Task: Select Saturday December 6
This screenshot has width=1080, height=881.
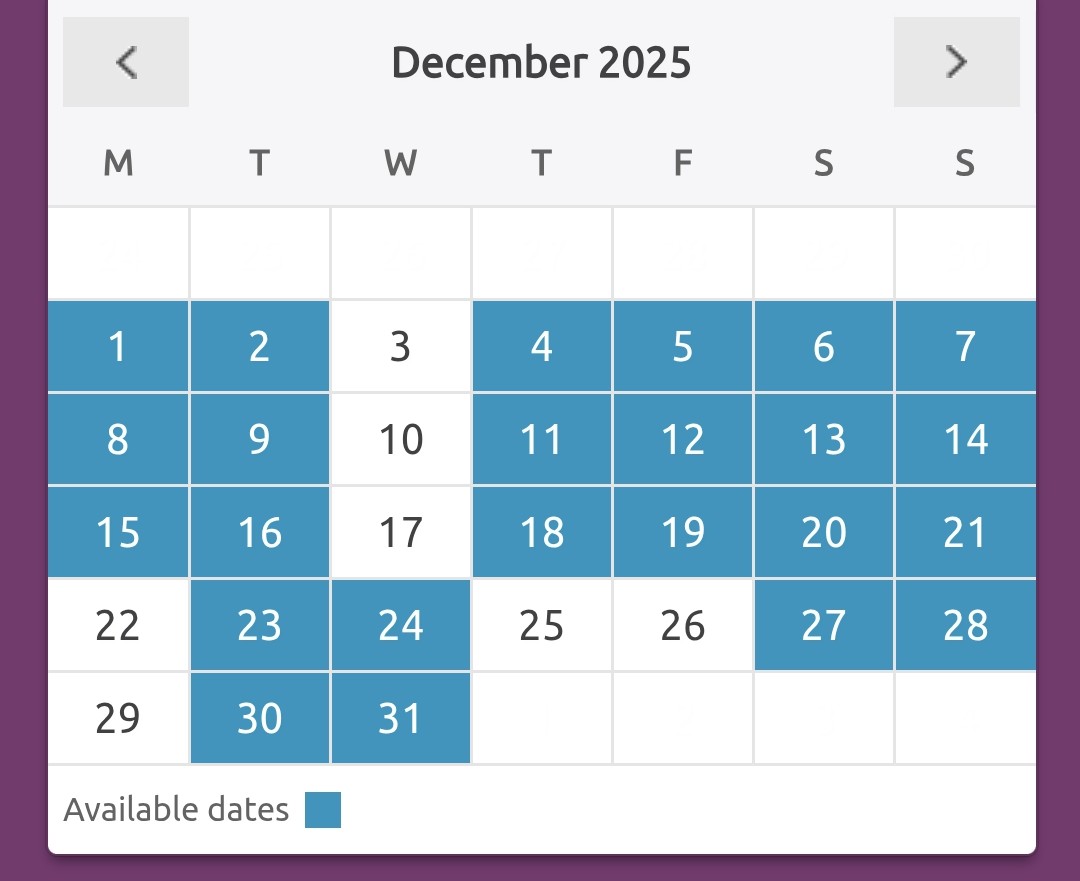Action: (823, 346)
